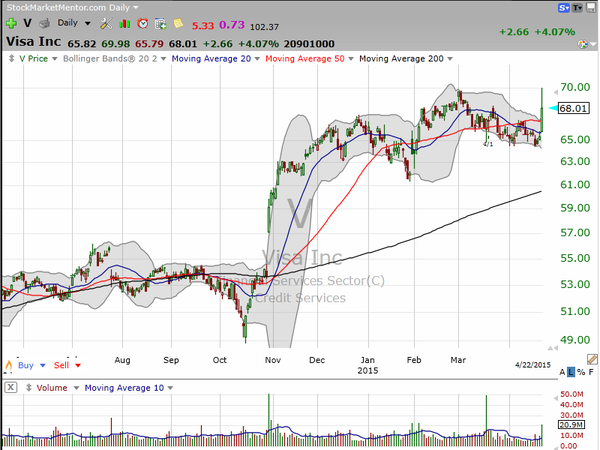Click the 20901000 volume figure

(x=309, y=44)
